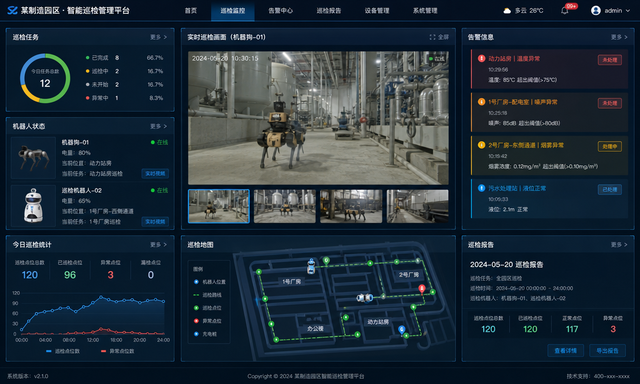The width and height of the screenshot is (640, 384).
Task: Open the 系统管理 tab
Action: 425,11
